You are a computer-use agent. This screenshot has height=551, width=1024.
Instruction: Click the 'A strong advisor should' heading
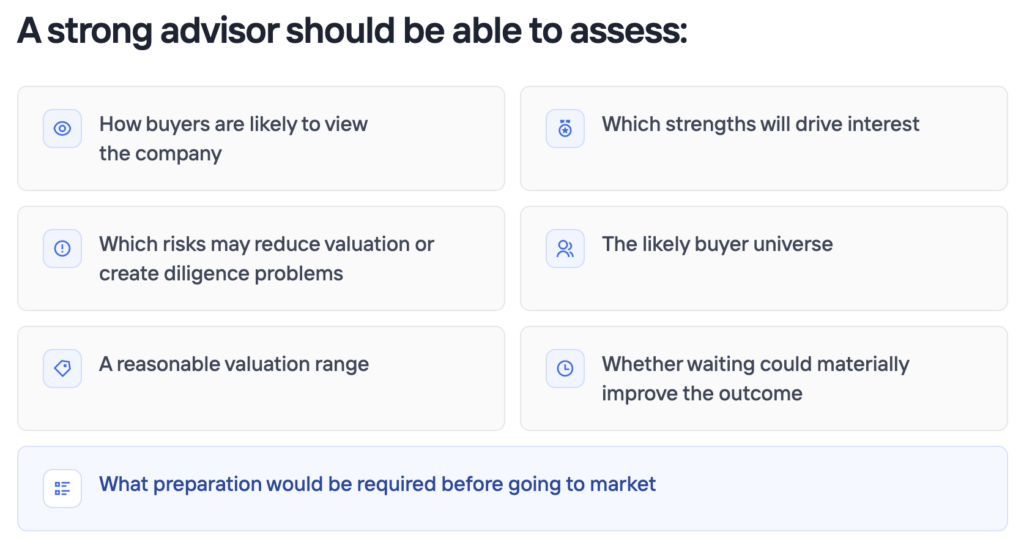[352, 31]
